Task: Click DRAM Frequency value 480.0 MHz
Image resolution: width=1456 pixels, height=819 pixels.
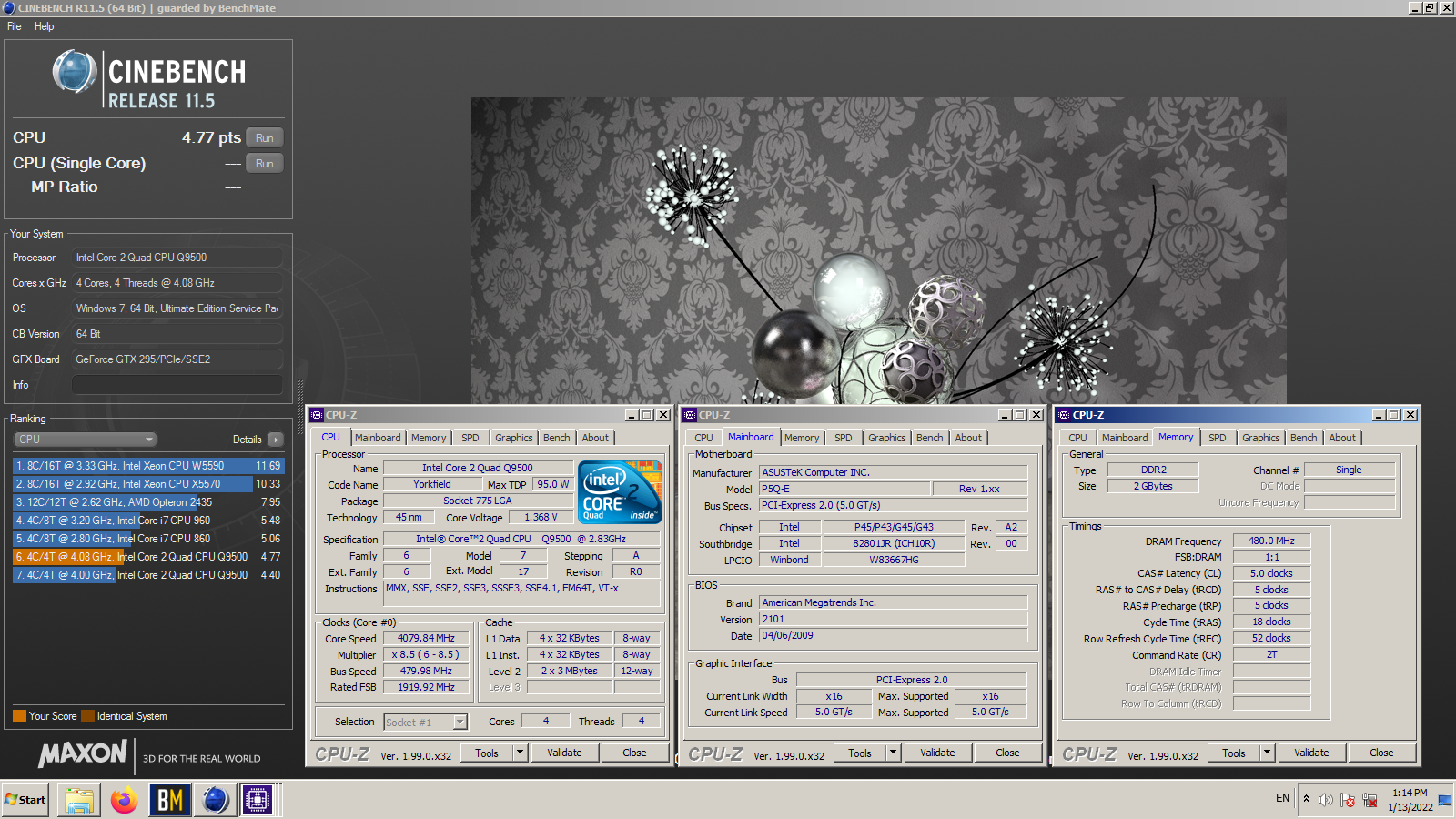Action: click(x=1271, y=541)
